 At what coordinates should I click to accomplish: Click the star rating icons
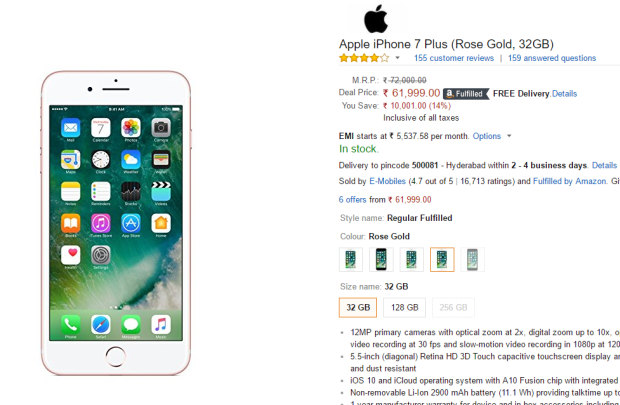click(x=364, y=58)
